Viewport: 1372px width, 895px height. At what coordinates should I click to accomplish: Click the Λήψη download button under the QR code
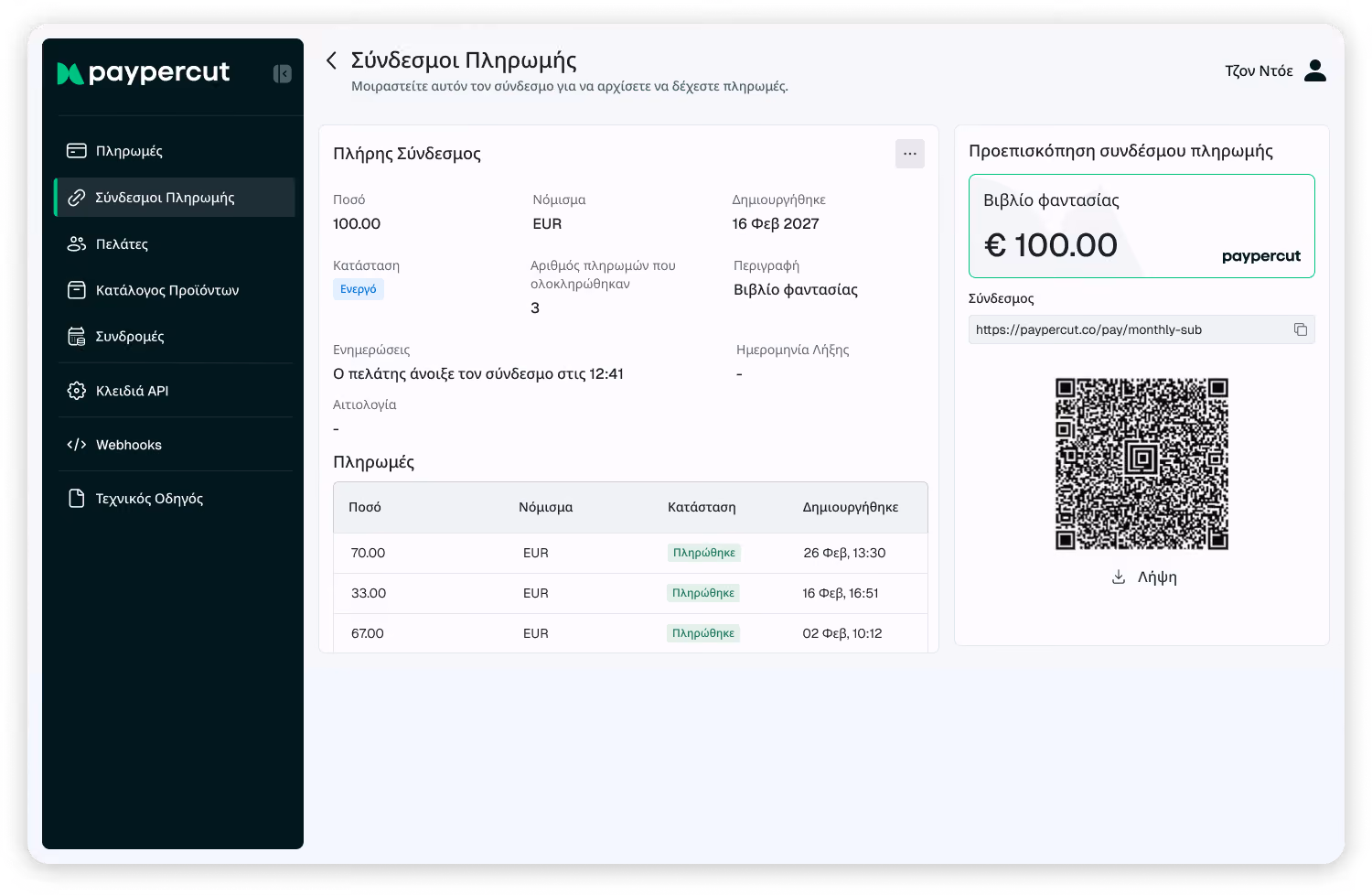pyautogui.click(x=1143, y=577)
